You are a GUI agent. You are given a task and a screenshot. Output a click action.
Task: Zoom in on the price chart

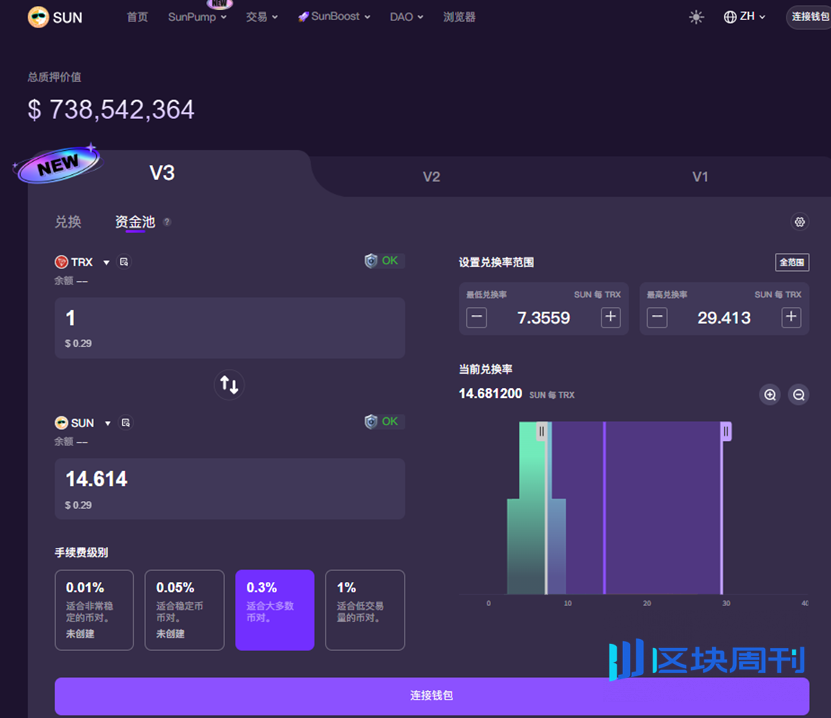coord(770,394)
